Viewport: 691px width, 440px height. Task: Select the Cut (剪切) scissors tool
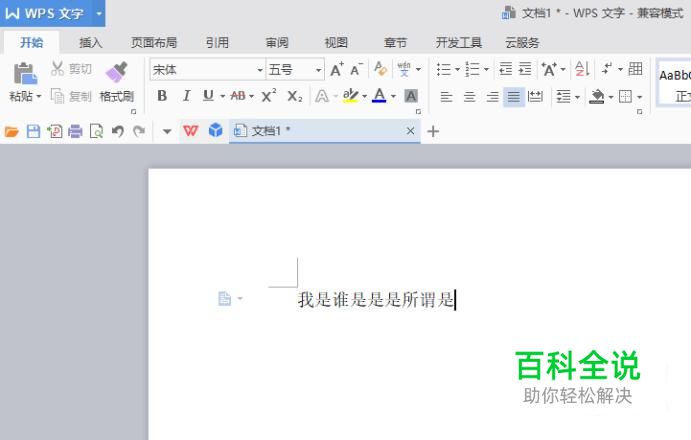point(71,69)
